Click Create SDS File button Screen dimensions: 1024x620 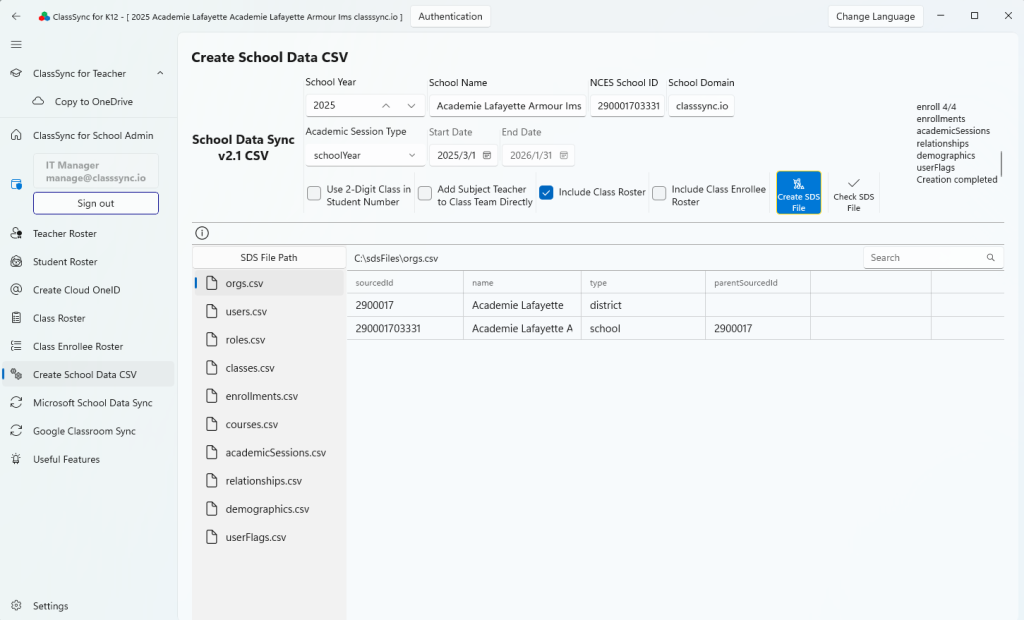pos(799,193)
